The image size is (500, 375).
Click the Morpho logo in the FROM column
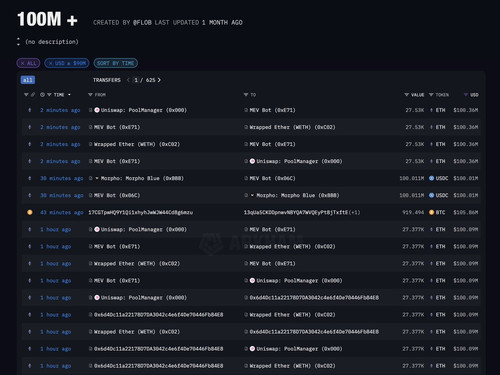[97, 178]
